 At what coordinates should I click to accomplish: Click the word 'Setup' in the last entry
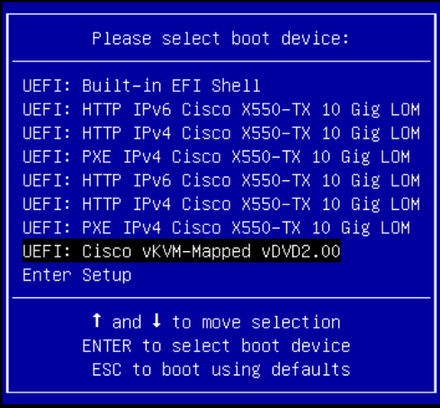click(x=107, y=276)
